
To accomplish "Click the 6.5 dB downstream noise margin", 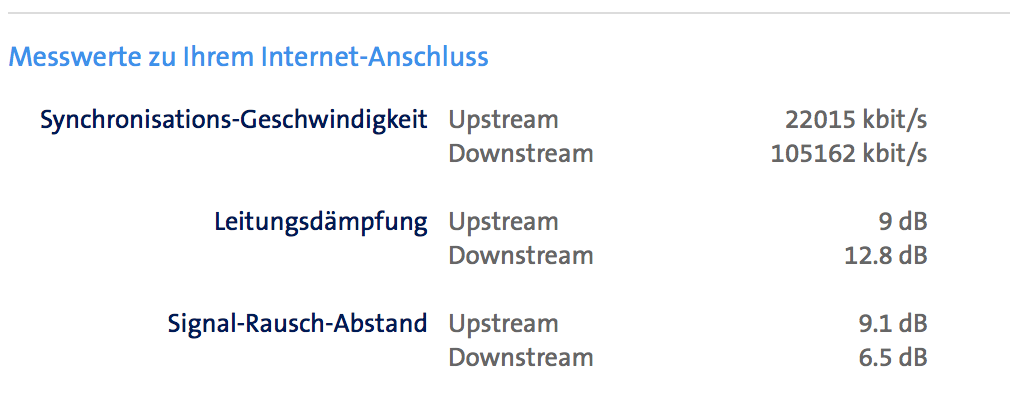I will [x=892, y=358].
